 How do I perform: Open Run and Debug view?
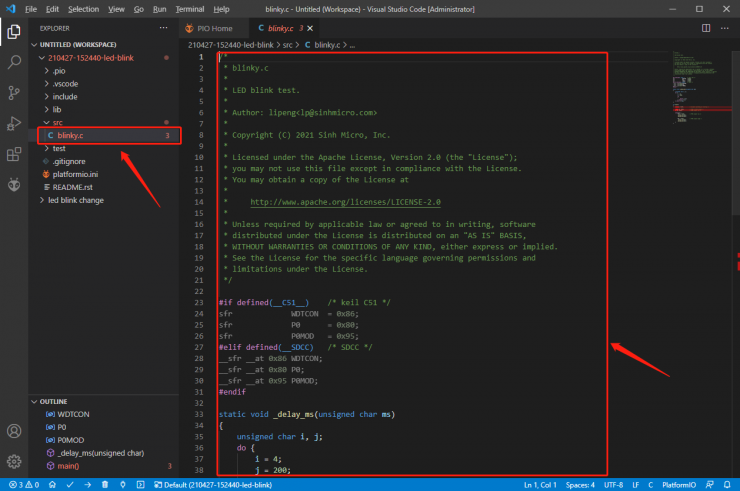pos(14,124)
